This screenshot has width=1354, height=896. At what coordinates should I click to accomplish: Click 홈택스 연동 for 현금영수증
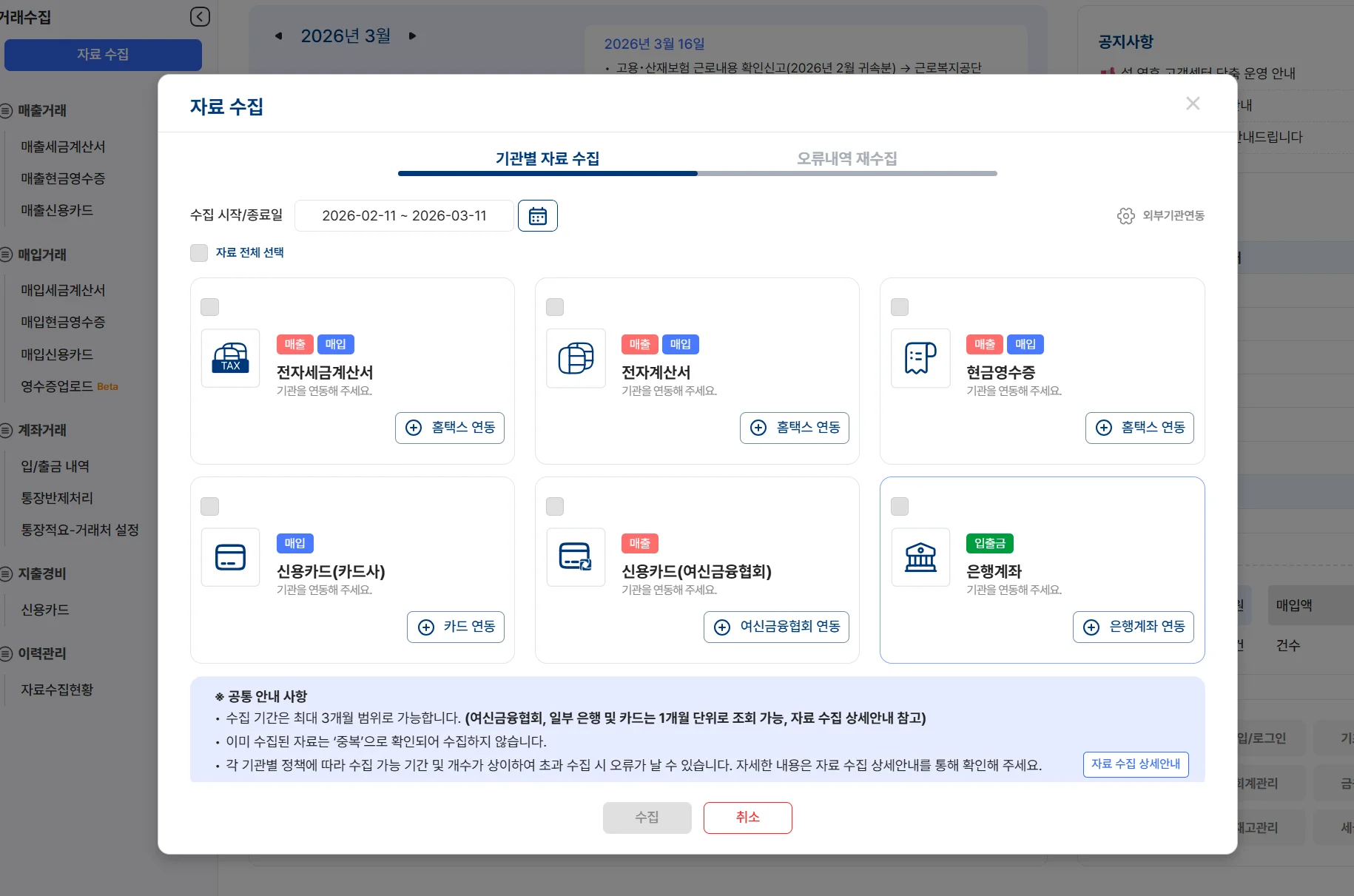click(1139, 428)
